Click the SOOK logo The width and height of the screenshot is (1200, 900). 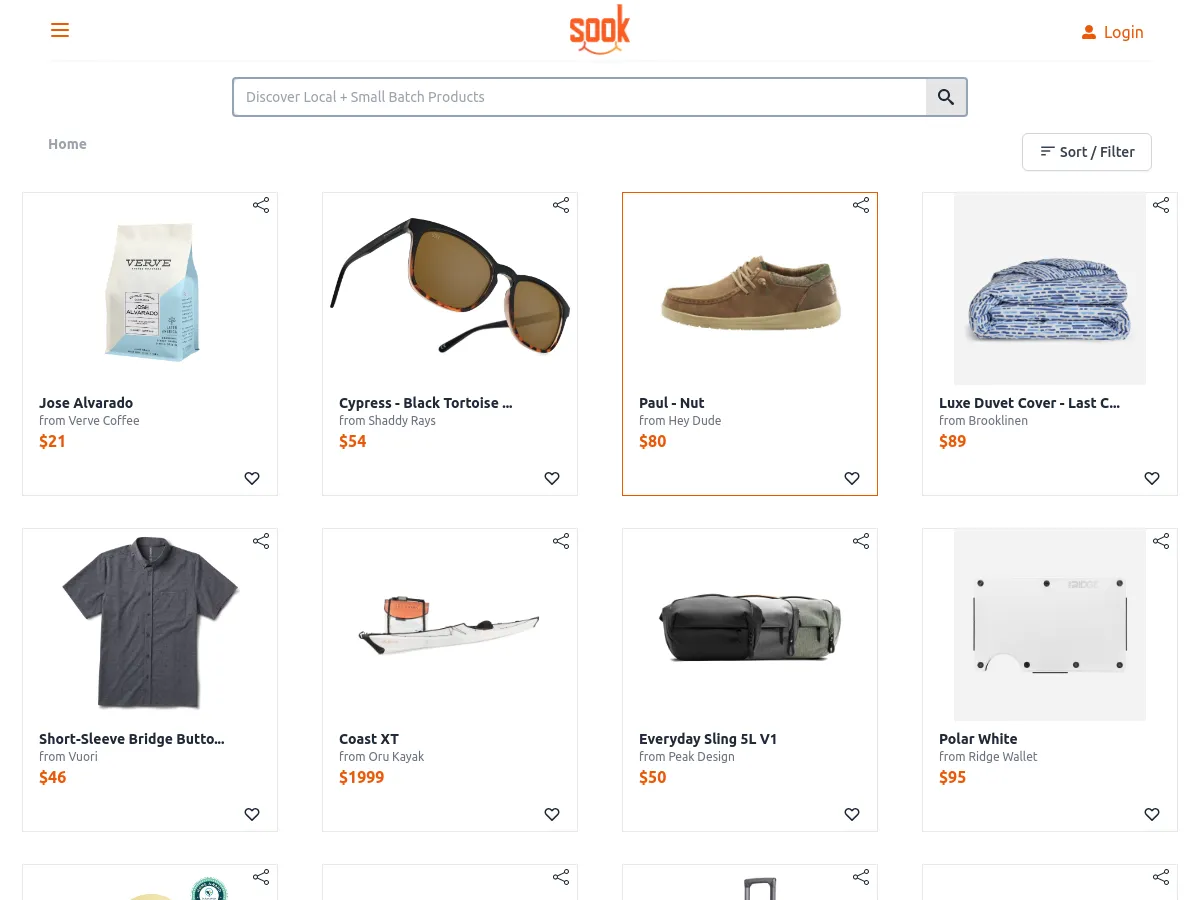599,29
